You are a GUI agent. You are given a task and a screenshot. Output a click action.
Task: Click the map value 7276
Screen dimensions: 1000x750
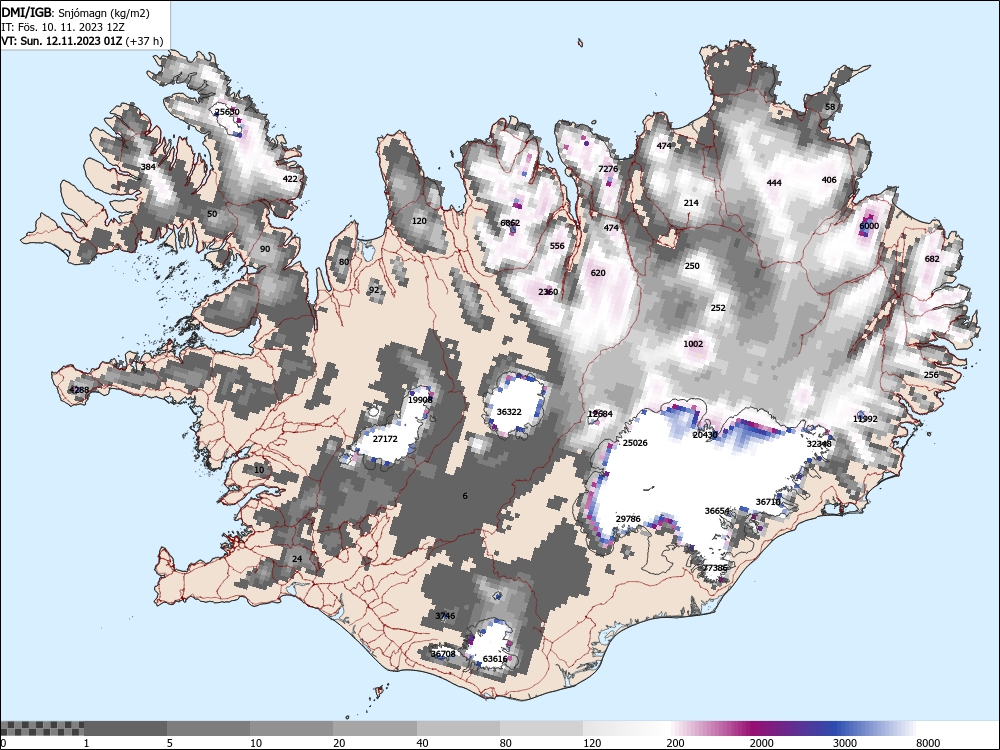608,168
